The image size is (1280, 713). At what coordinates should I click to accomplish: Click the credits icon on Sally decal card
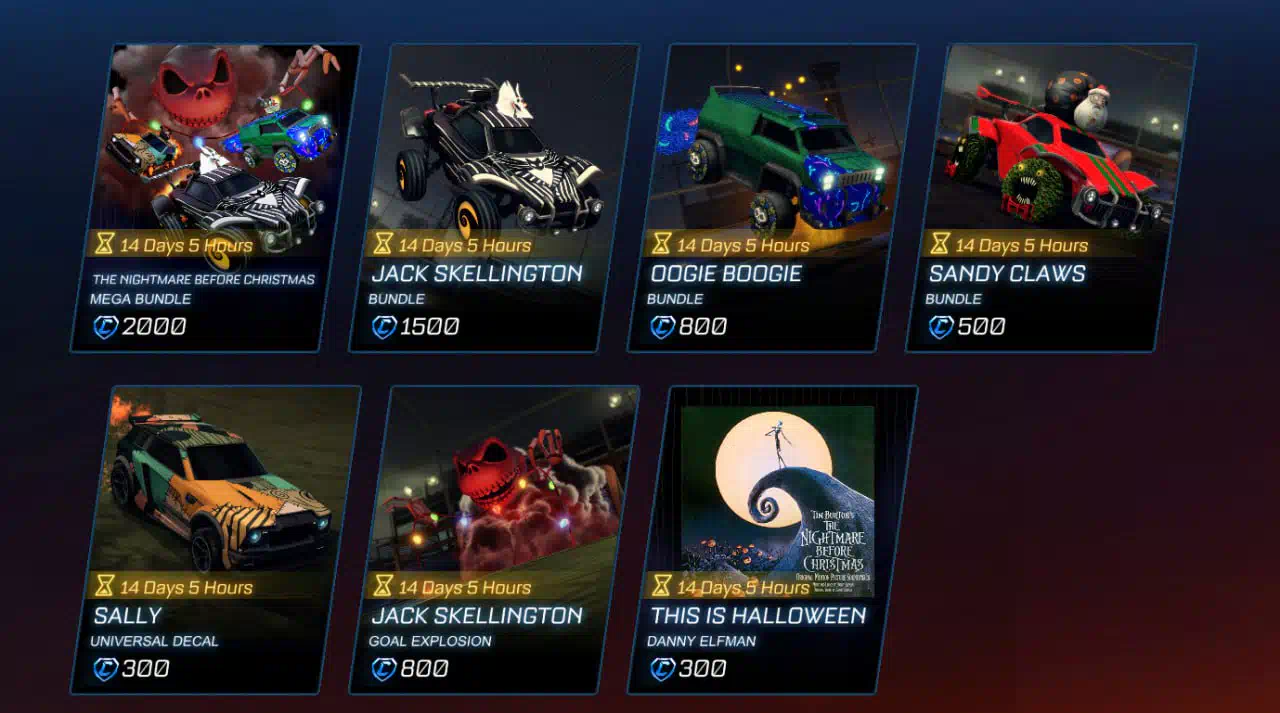point(104,668)
